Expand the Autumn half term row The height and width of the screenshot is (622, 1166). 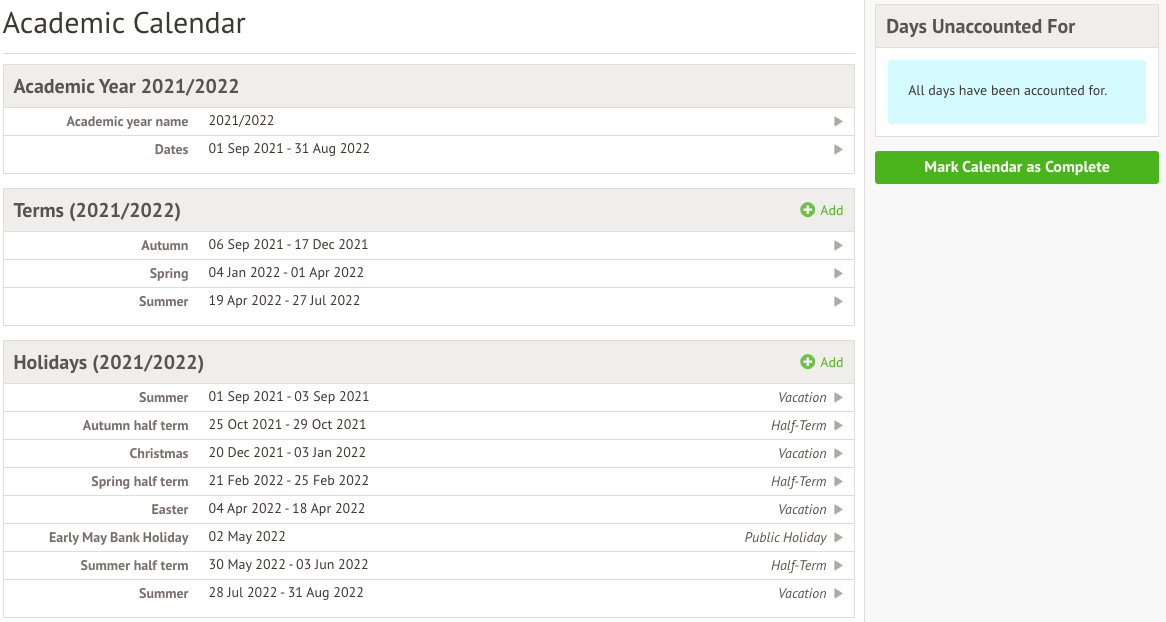(x=838, y=425)
